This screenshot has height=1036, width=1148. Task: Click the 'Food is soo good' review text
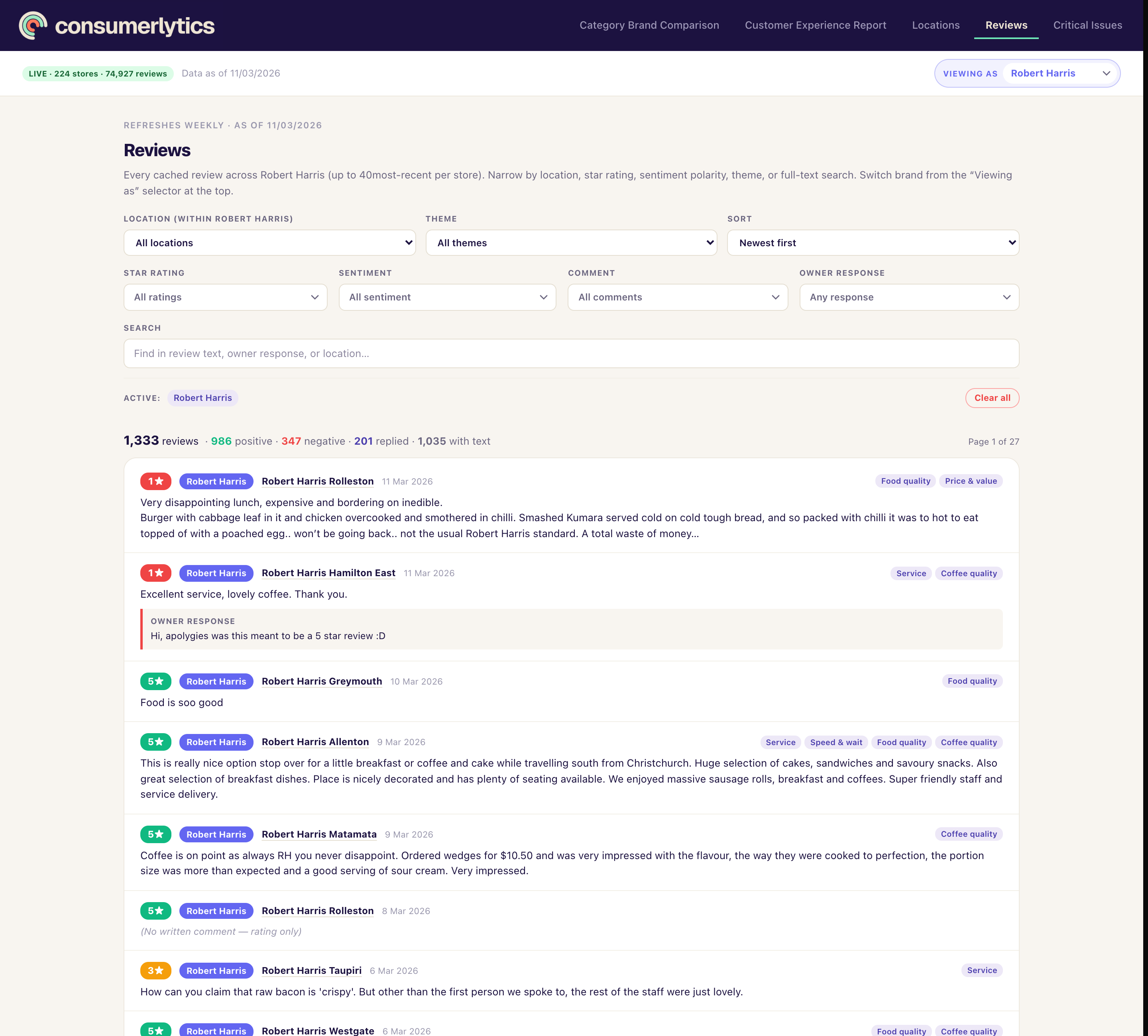click(x=182, y=702)
